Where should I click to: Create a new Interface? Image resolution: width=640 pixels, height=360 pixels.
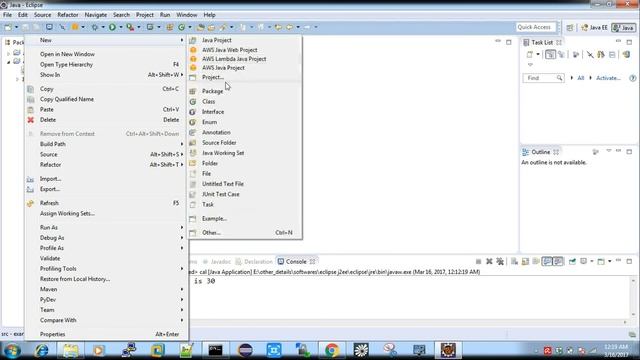[244, 111]
